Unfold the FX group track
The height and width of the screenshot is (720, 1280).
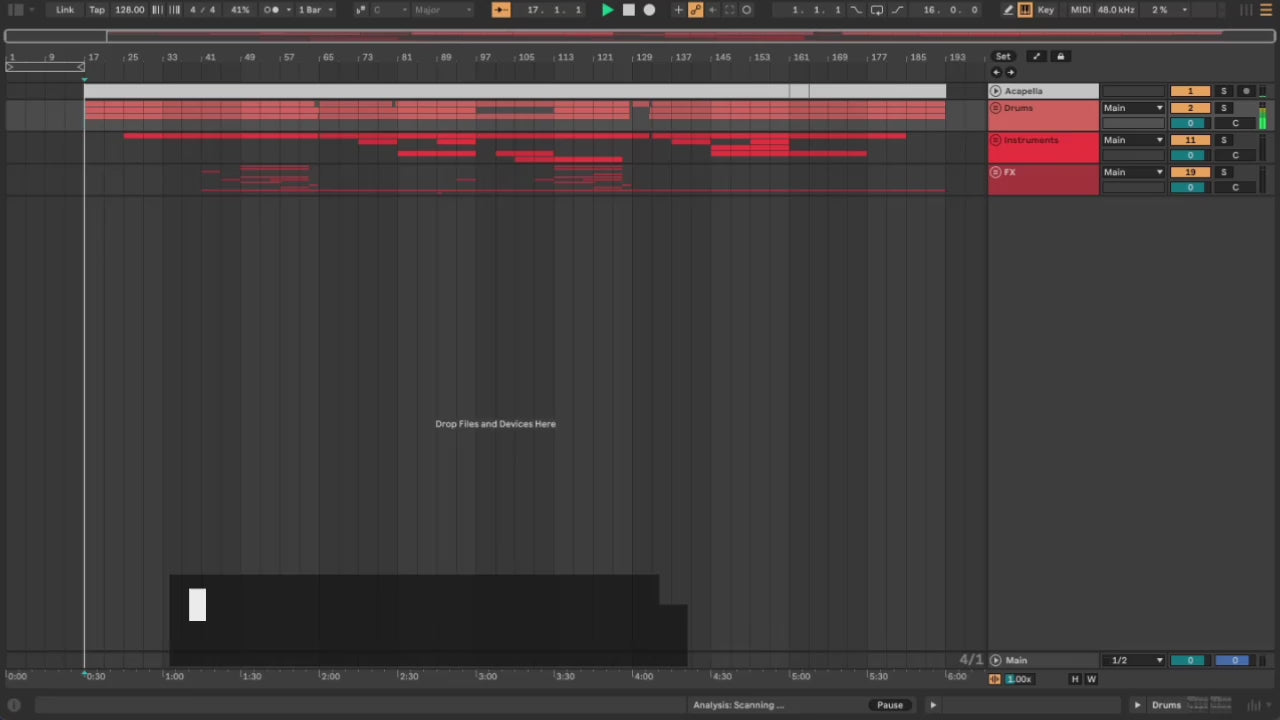coord(995,172)
